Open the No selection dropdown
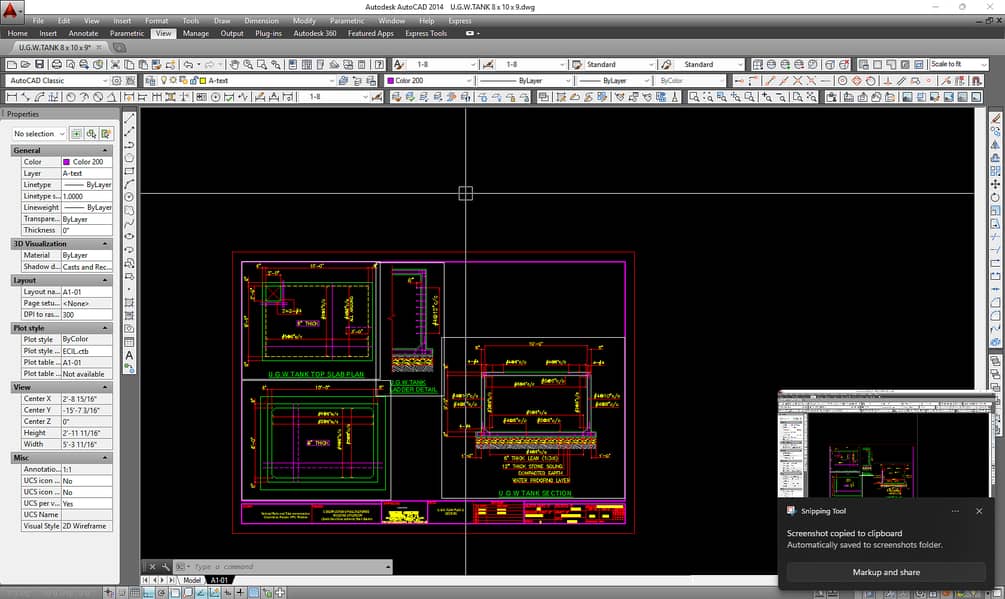The height and width of the screenshot is (599, 1005). point(39,133)
